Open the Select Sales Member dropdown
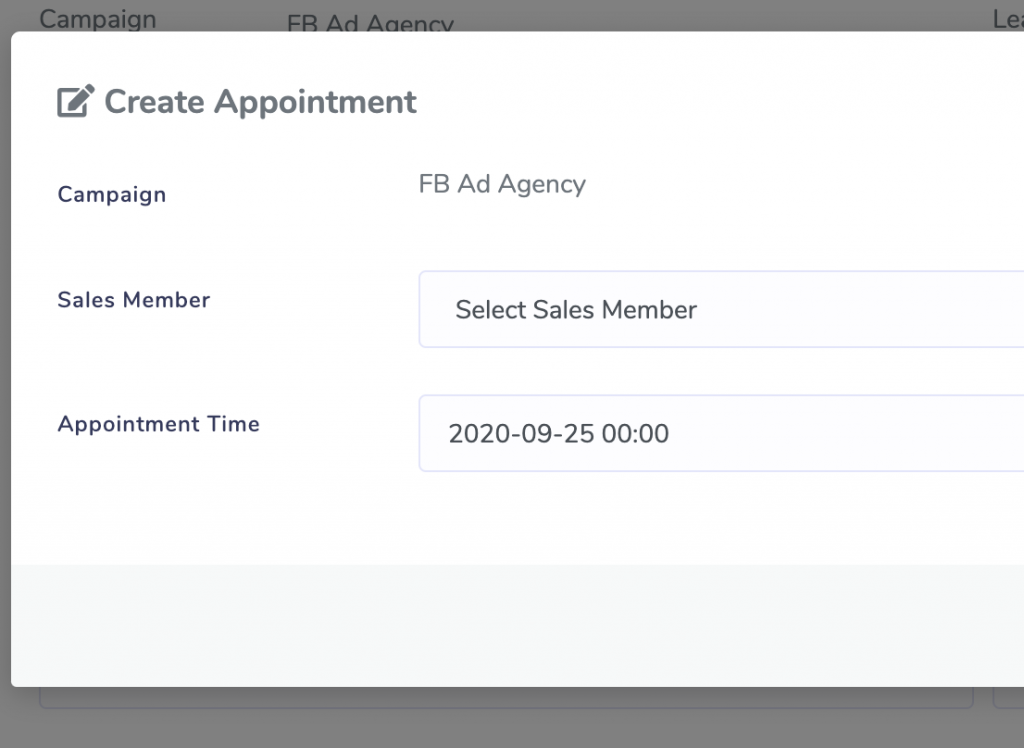1024x748 pixels. tap(720, 310)
